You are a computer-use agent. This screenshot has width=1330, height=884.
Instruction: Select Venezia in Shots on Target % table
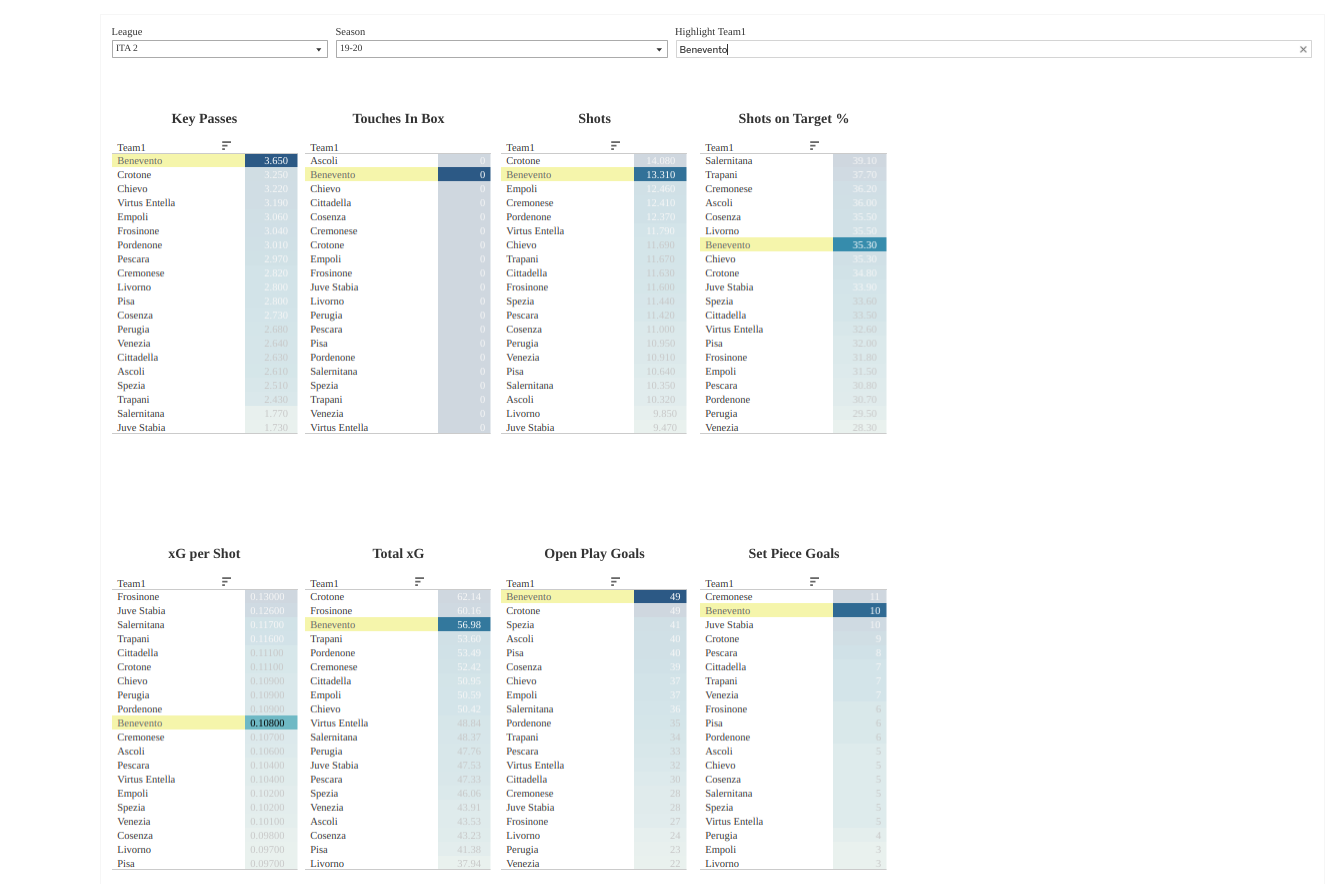tap(722, 427)
